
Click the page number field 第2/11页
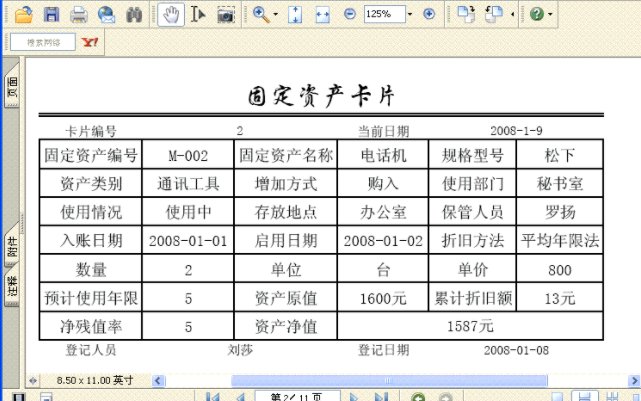pyautogui.click(x=297, y=396)
